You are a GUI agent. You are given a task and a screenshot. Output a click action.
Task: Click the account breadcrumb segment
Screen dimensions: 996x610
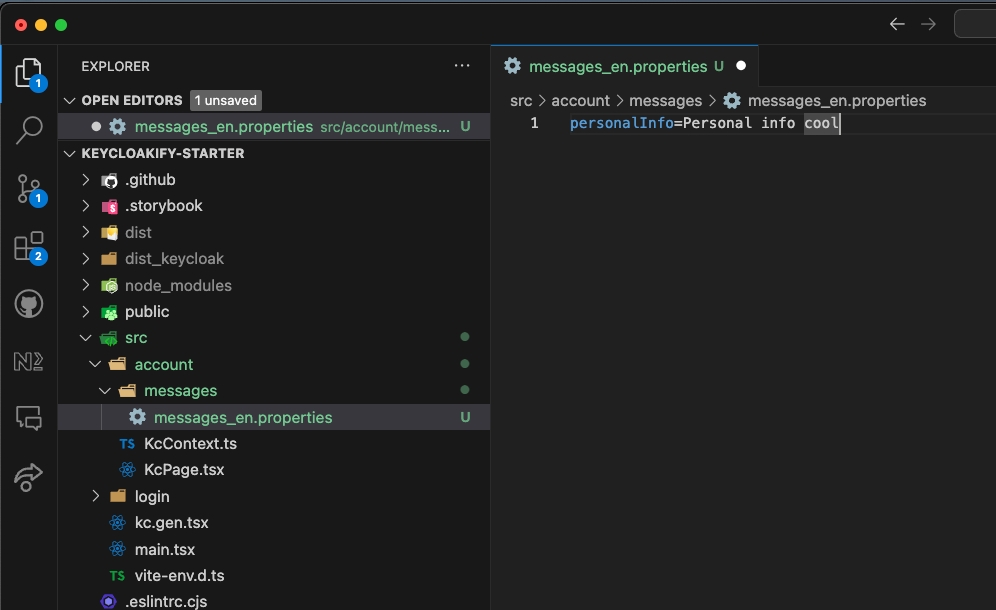(580, 100)
